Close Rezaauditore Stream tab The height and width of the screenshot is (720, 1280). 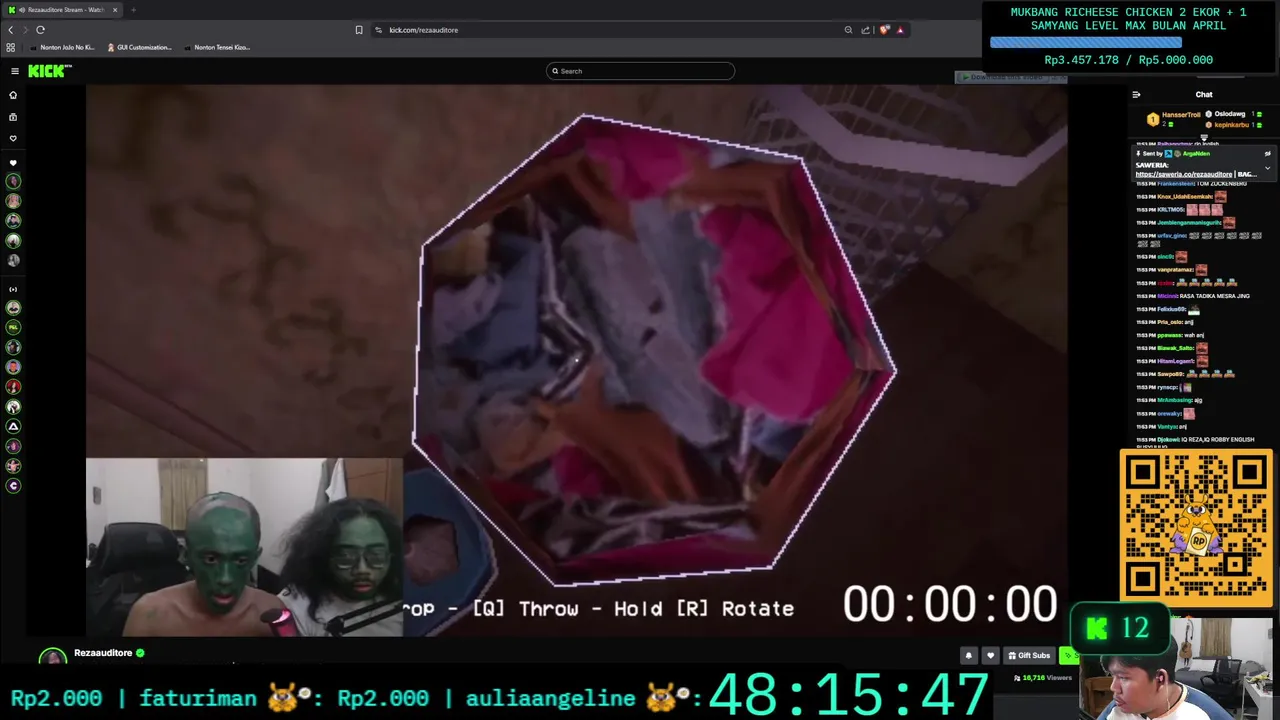point(114,10)
